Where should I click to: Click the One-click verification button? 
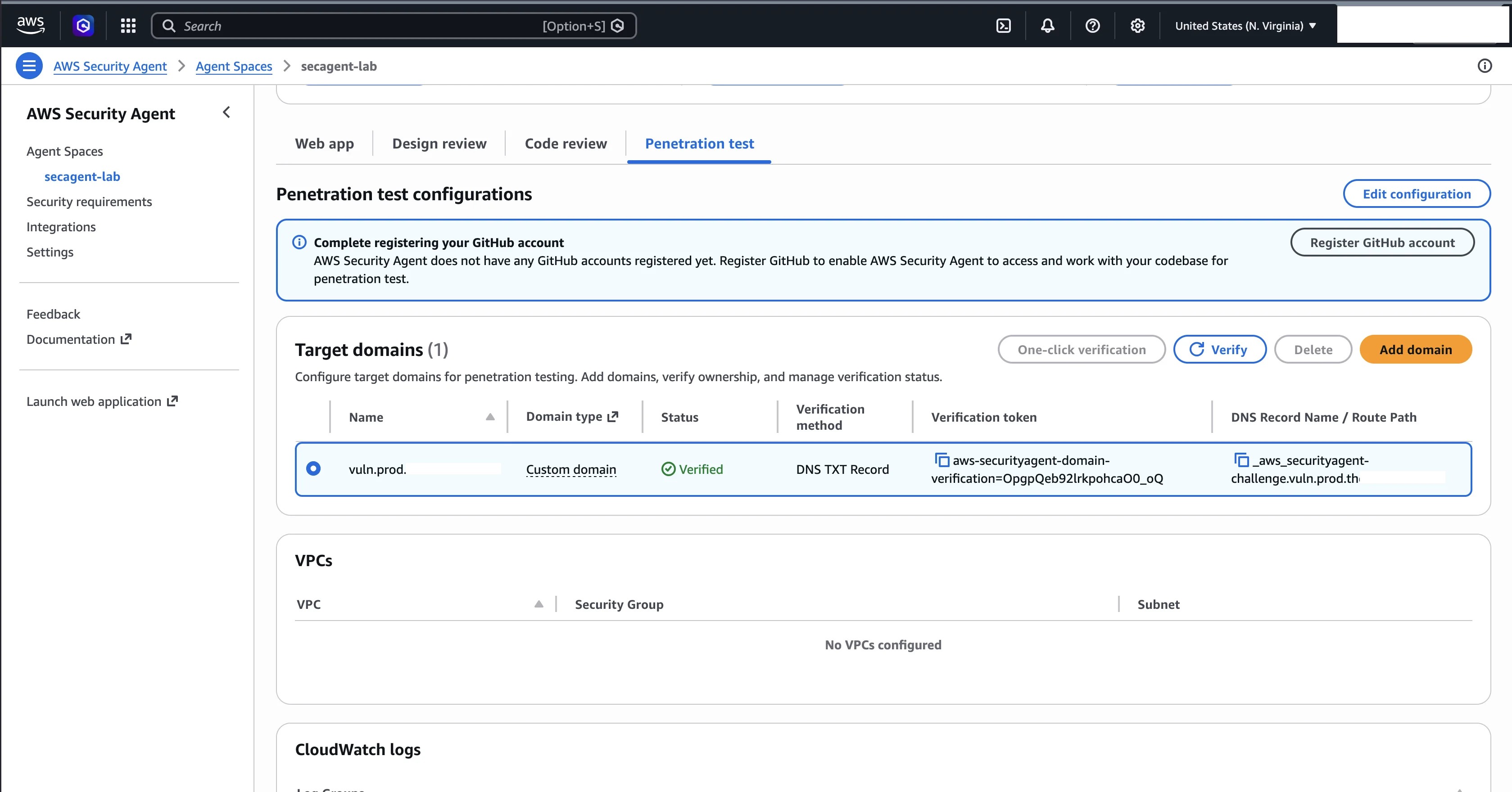1081,350
